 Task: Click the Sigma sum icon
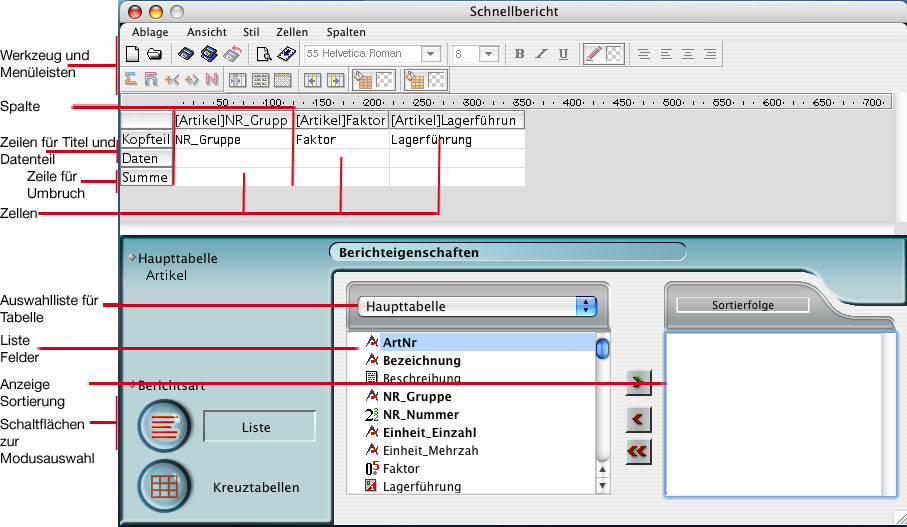pyautogui.click(x=131, y=79)
